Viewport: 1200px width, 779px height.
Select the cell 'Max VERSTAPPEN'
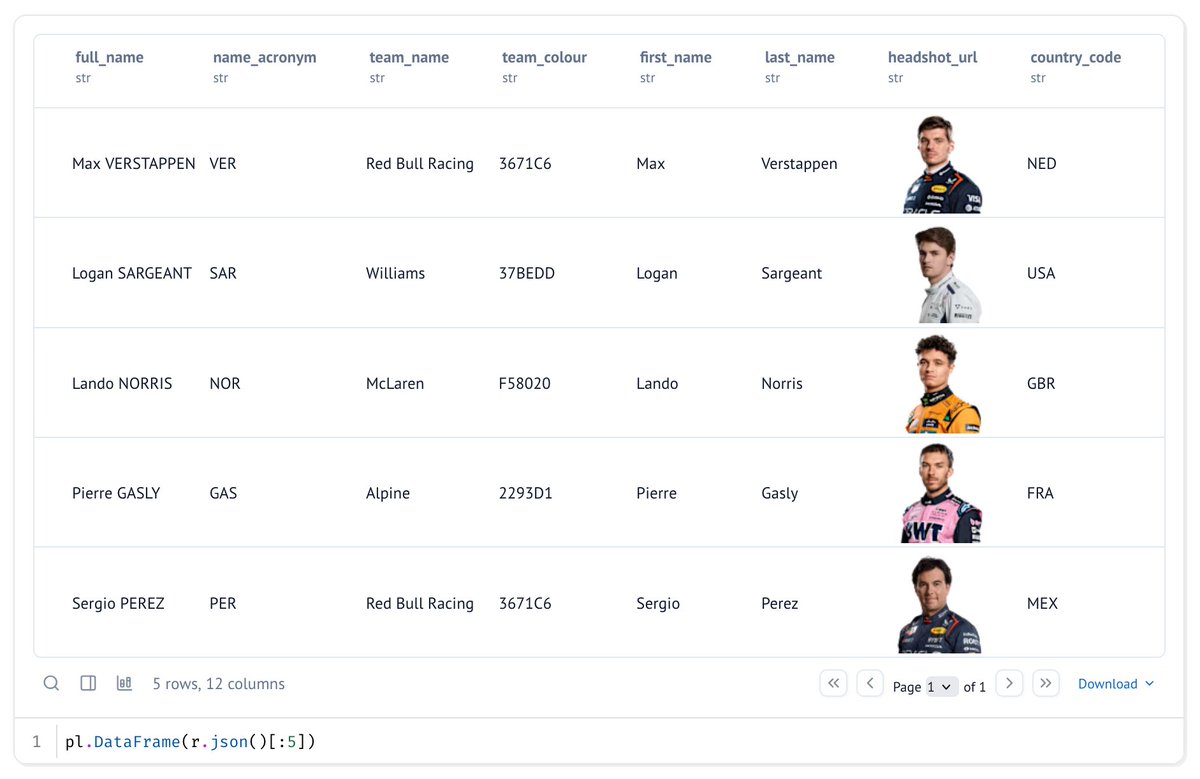(x=134, y=163)
